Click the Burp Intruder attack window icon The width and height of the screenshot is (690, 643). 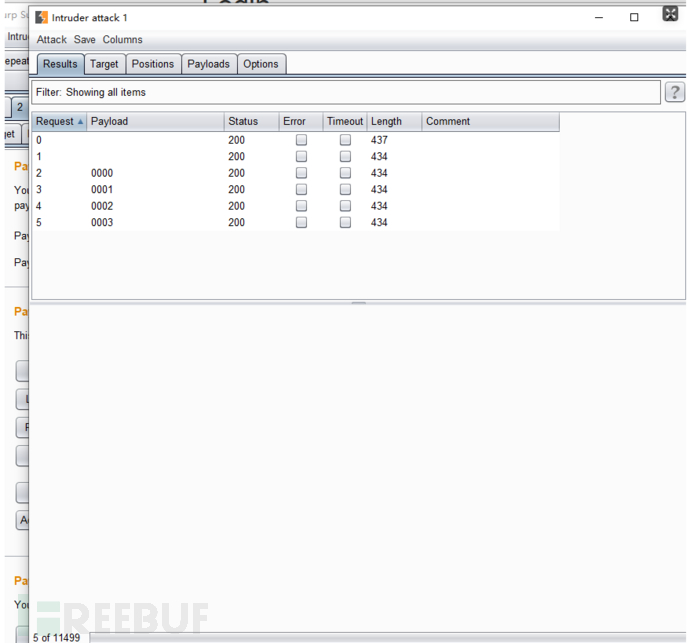pos(41,18)
